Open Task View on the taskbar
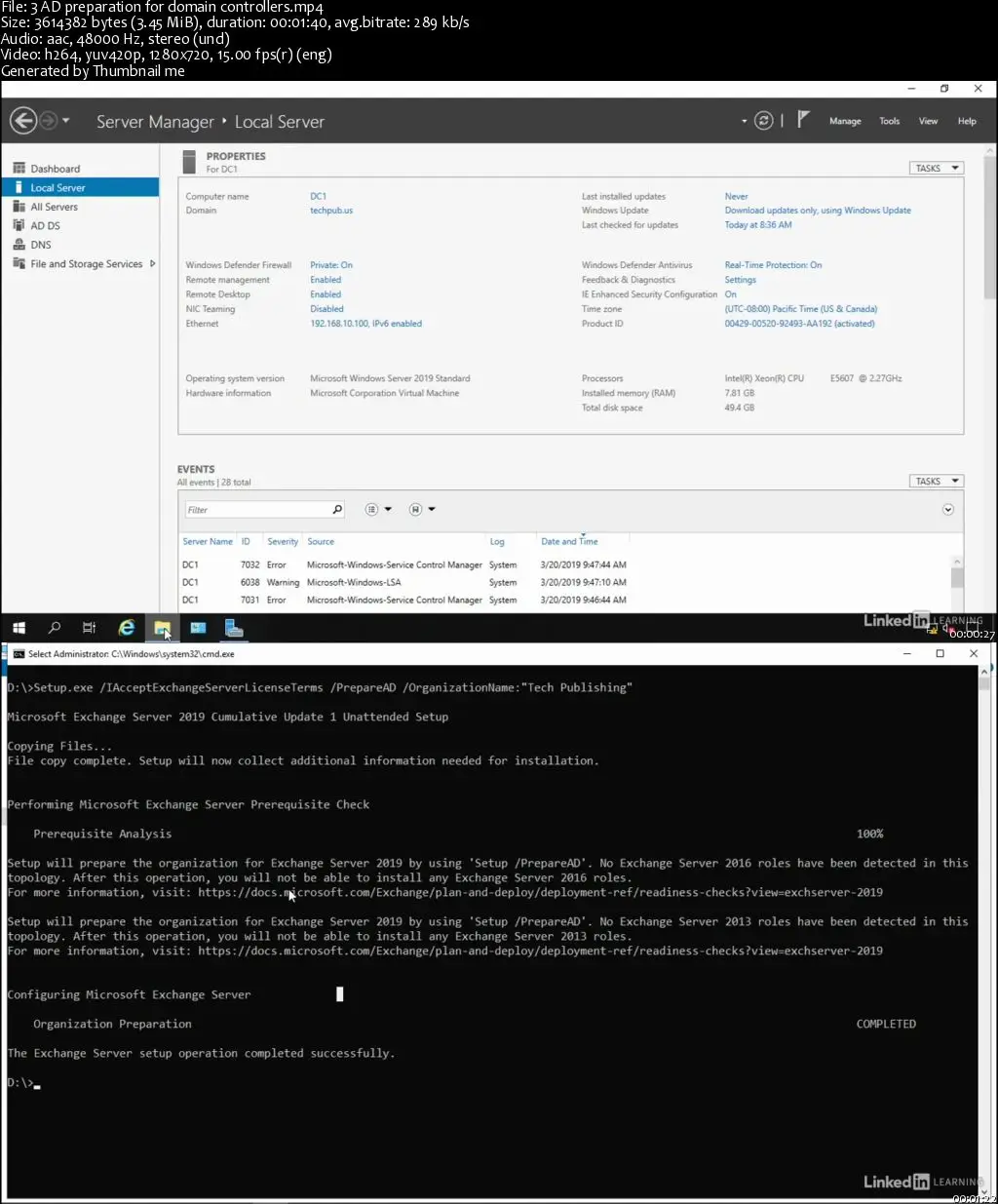Image resolution: width=998 pixels, height=1204 pixels. point(90,628)
